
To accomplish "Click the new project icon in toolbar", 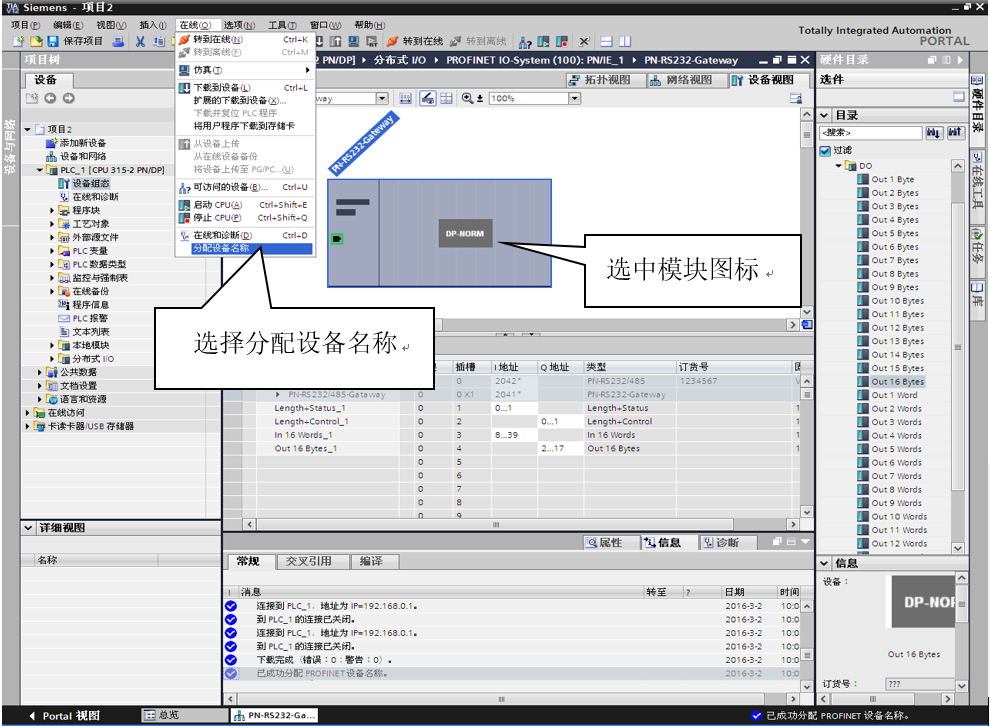I will point(18,42).
